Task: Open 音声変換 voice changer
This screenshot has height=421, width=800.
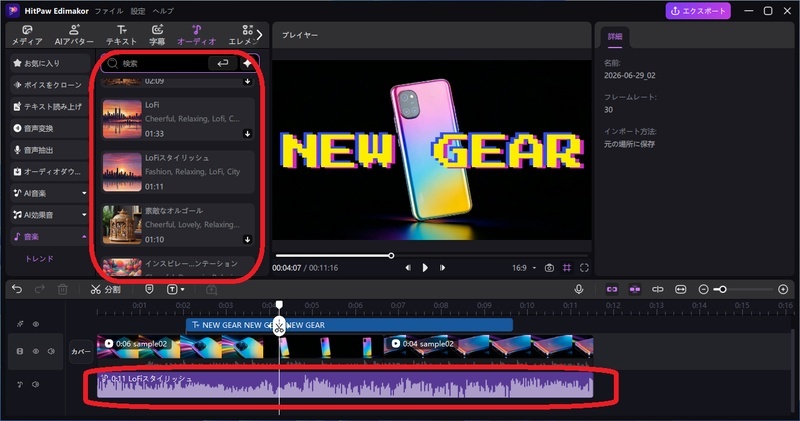Action: click(49, 128)
